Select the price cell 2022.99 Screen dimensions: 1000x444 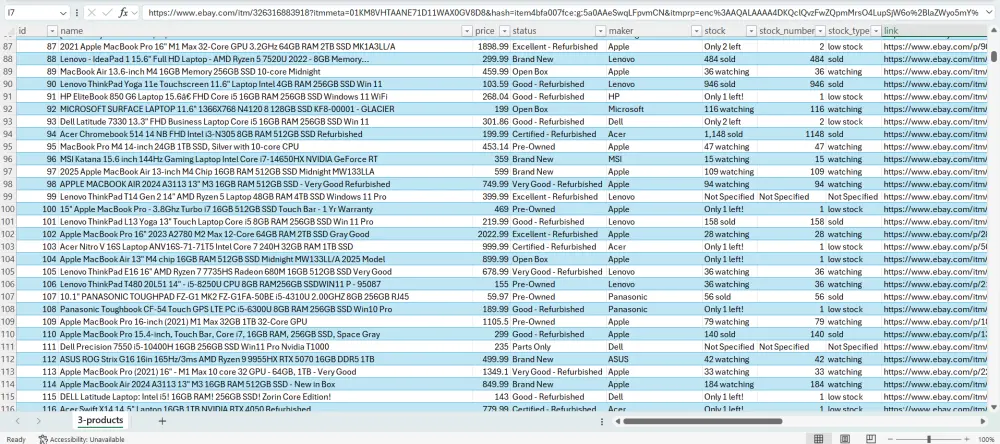pos(492,234)
